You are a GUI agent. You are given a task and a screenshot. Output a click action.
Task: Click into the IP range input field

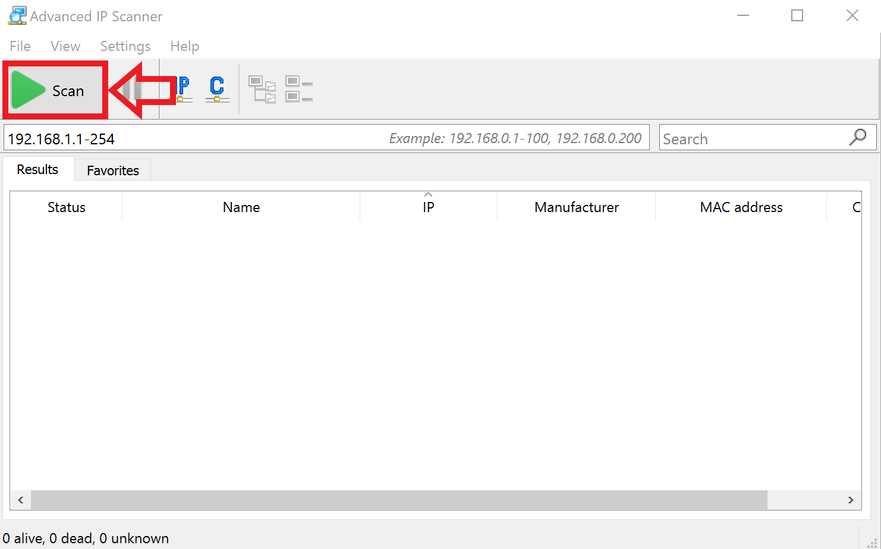(190, 138)
